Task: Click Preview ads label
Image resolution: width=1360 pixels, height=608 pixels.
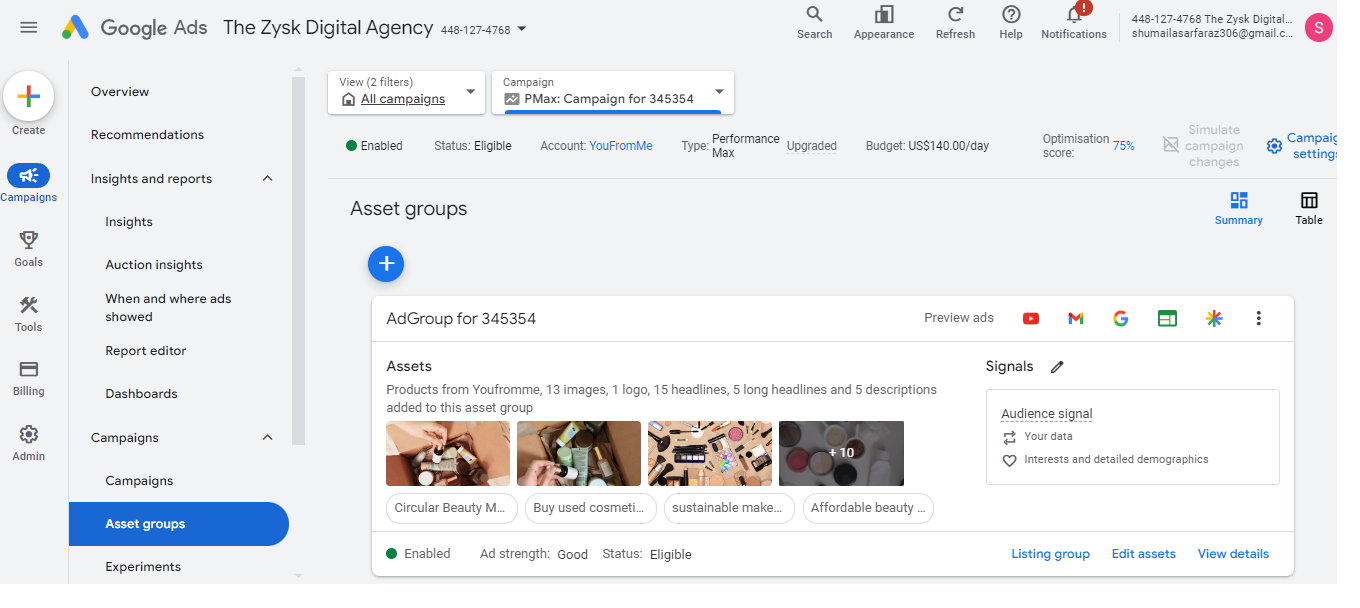Action: point(959,318)
